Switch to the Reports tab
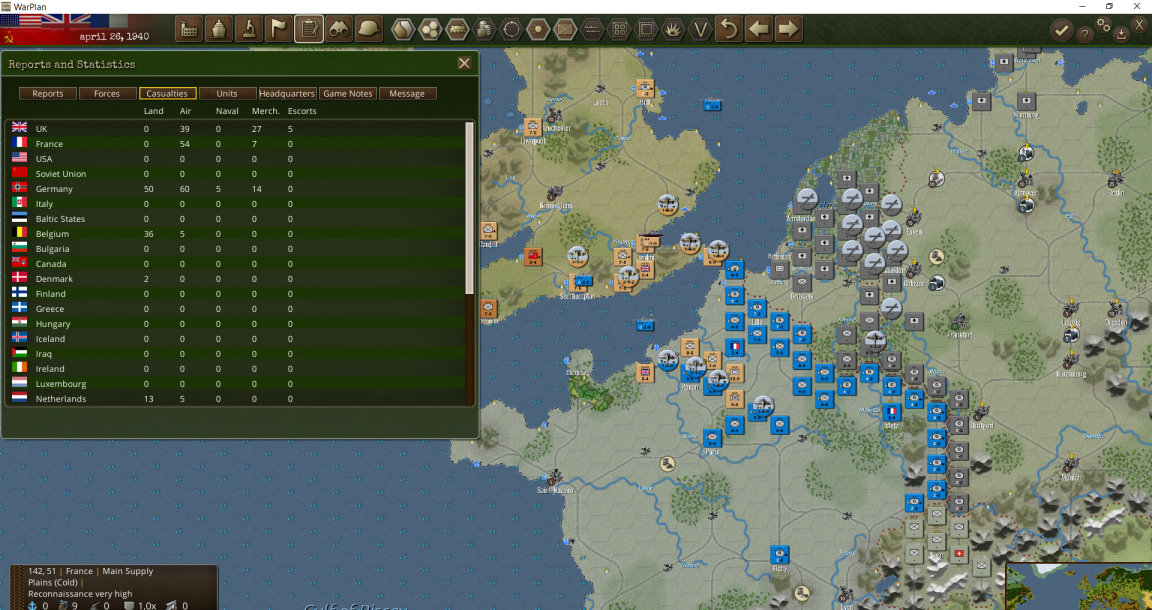This screenshot has height=610, width=1152. 48,93
